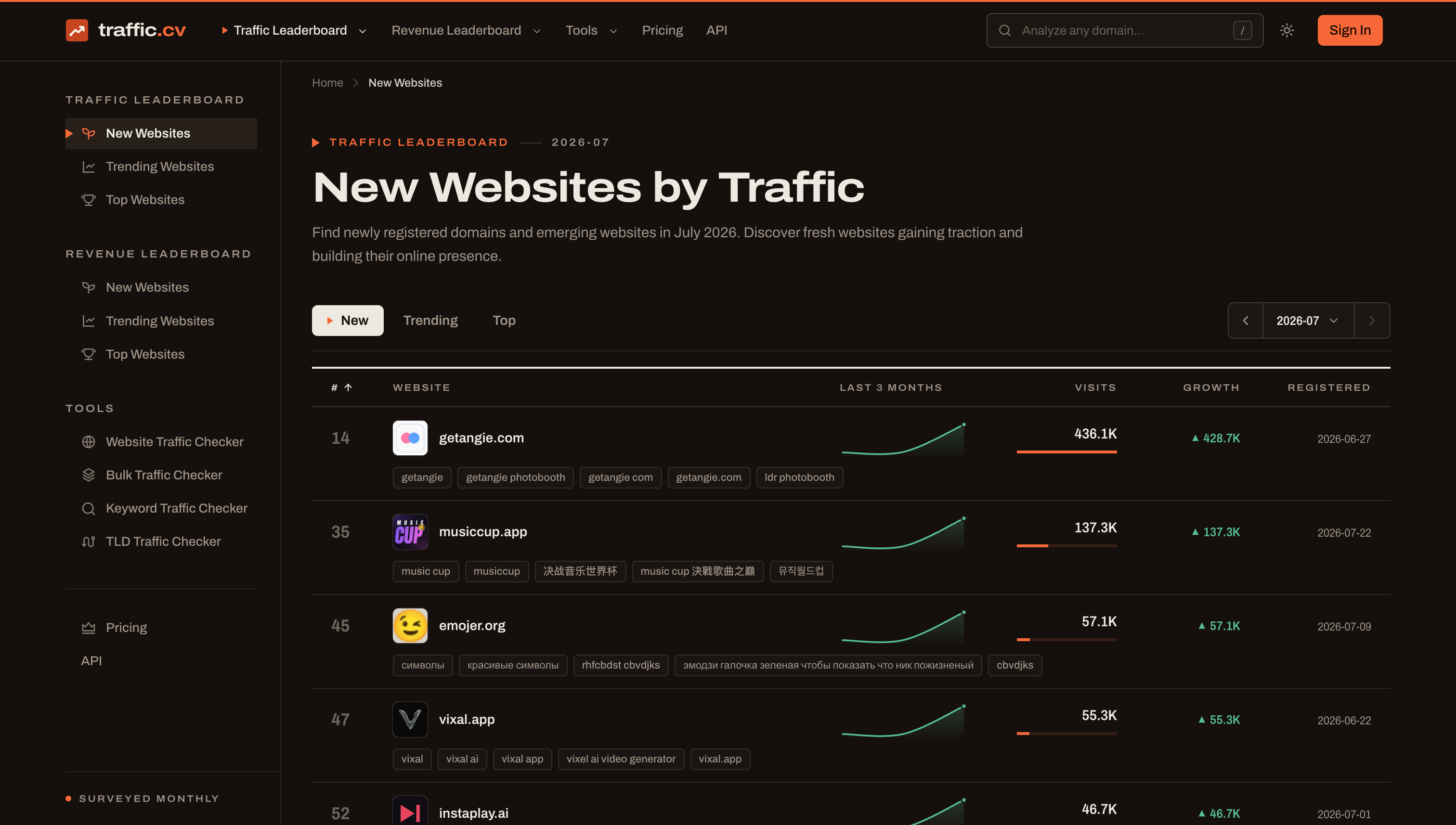
Task: Click the Bulk Traffic Checker layers icon
Action: click(x=89, y=475)
